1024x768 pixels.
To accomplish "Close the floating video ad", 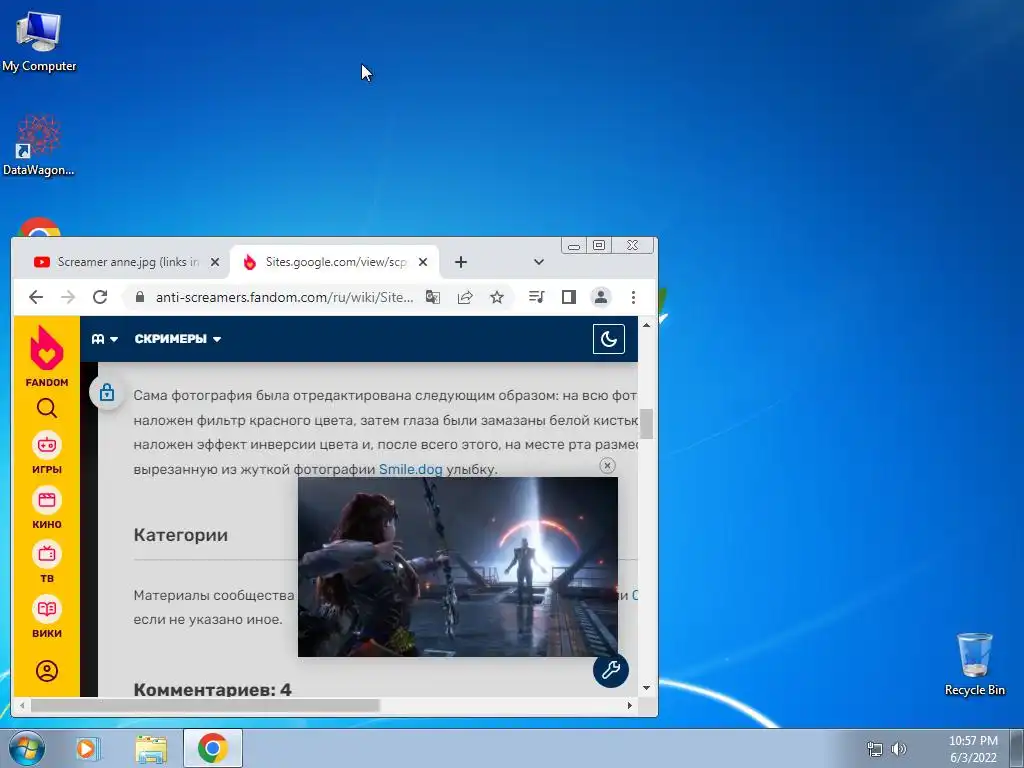I will point(607,465).
